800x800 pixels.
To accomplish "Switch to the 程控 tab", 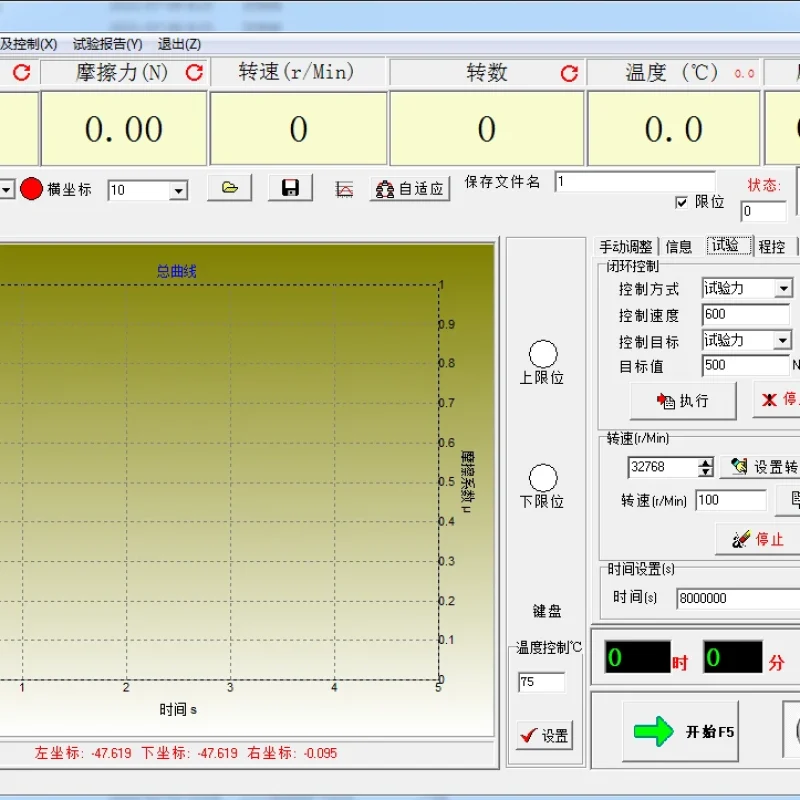I will 771,247.
